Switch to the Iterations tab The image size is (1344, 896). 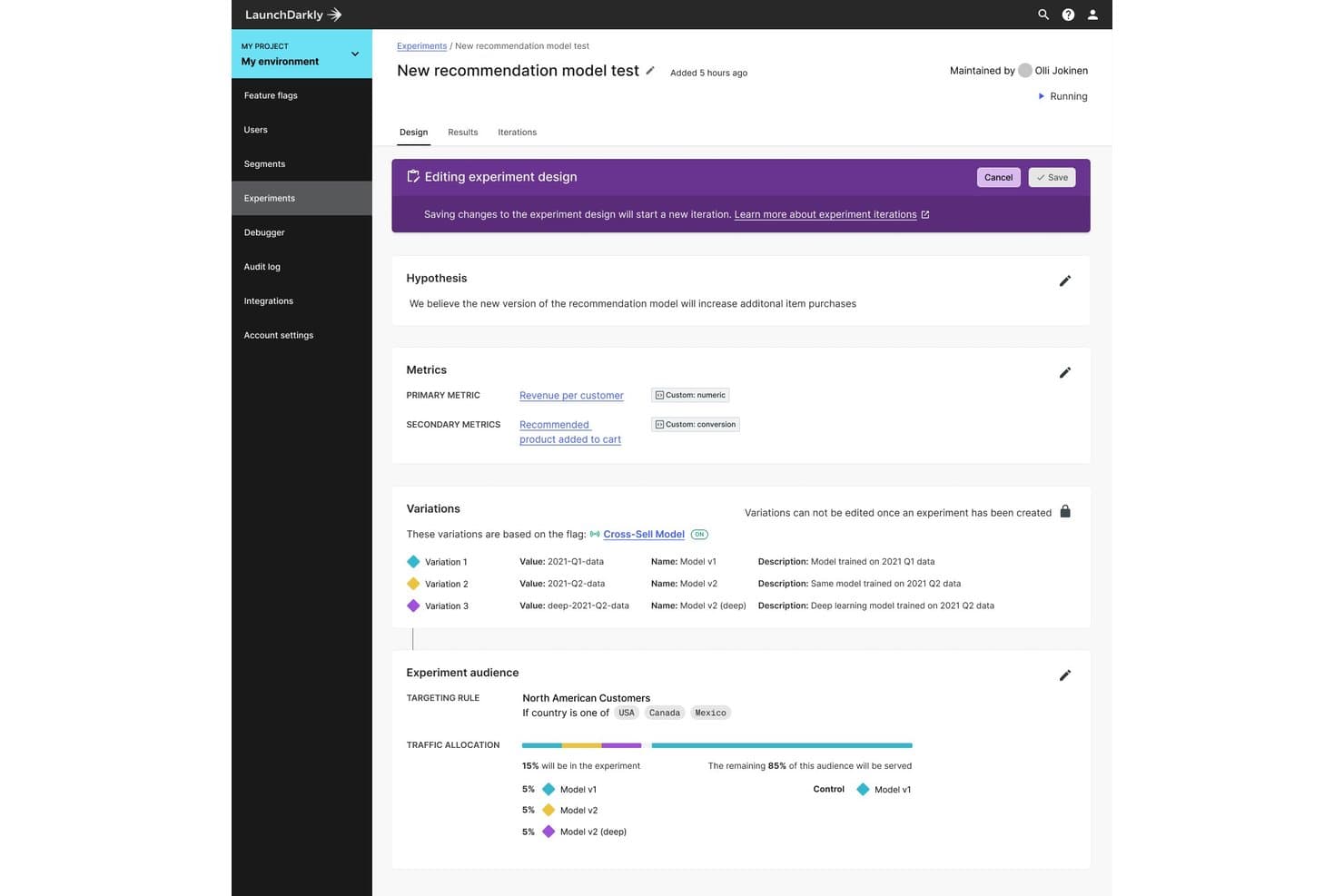pos(517,133)
